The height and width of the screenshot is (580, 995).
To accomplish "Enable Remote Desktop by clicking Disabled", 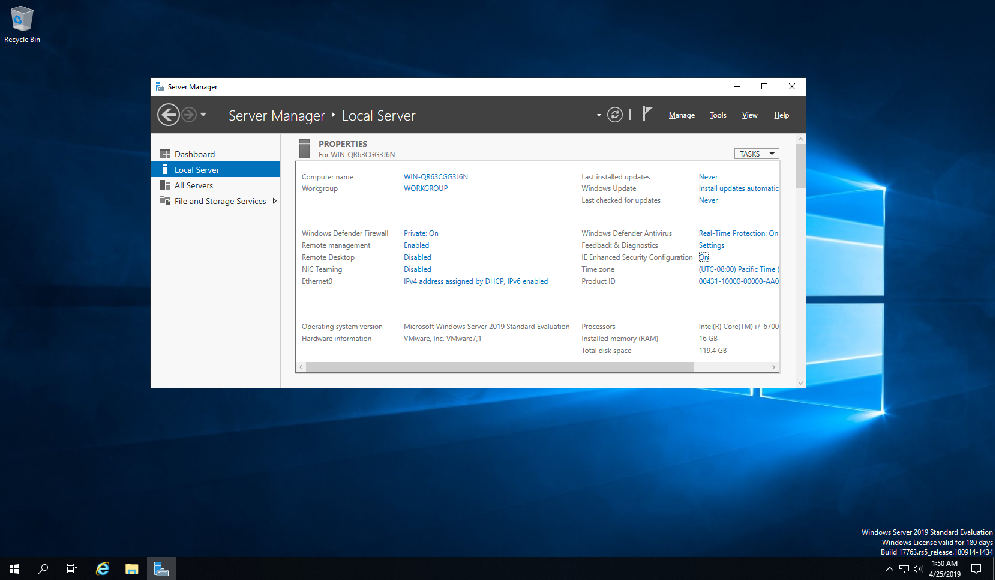I will (x=416, y=256).
